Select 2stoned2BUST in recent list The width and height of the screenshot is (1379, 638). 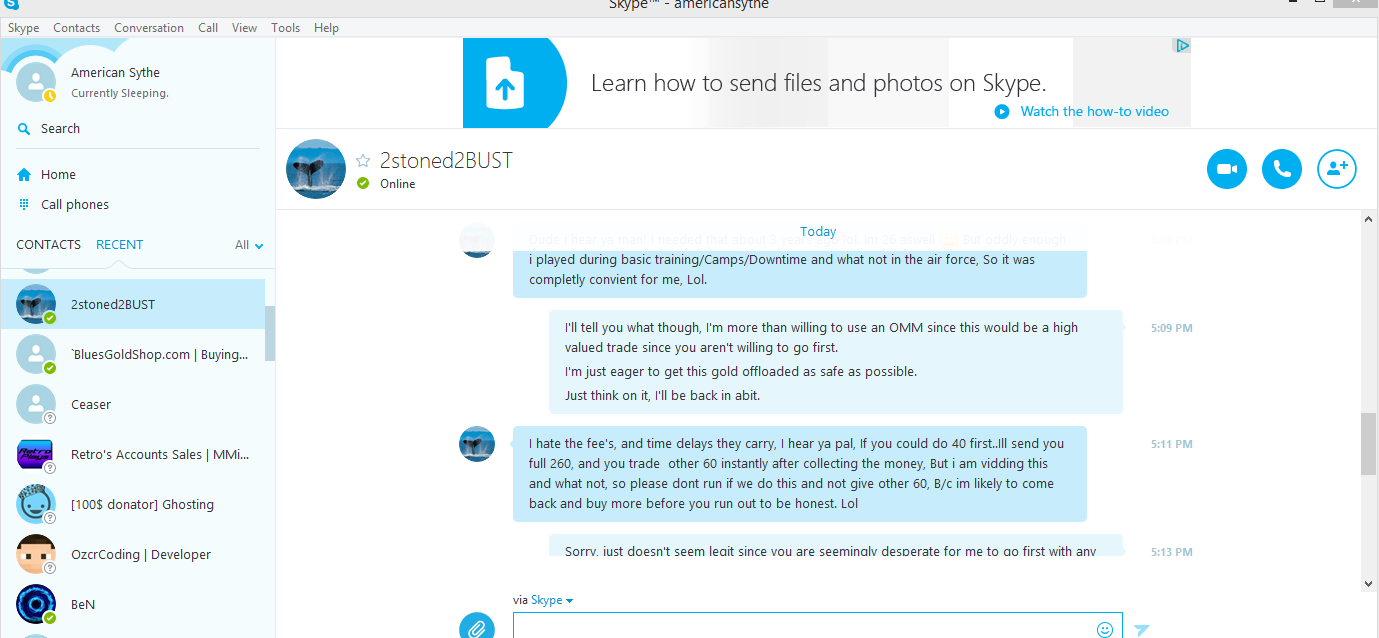[133, 304]
